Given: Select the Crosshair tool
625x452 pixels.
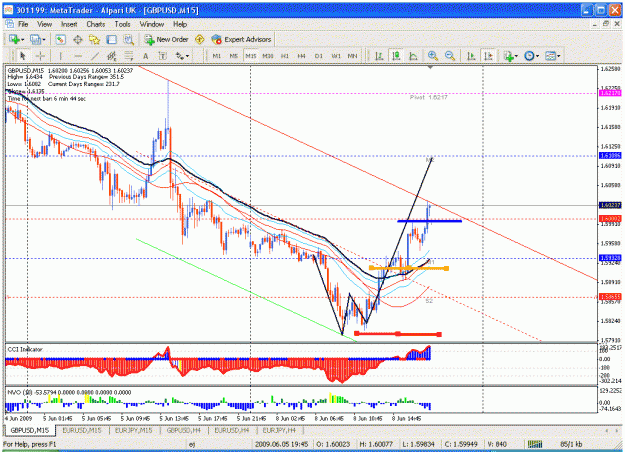Looking at the screenshot, I should point(40,56).
